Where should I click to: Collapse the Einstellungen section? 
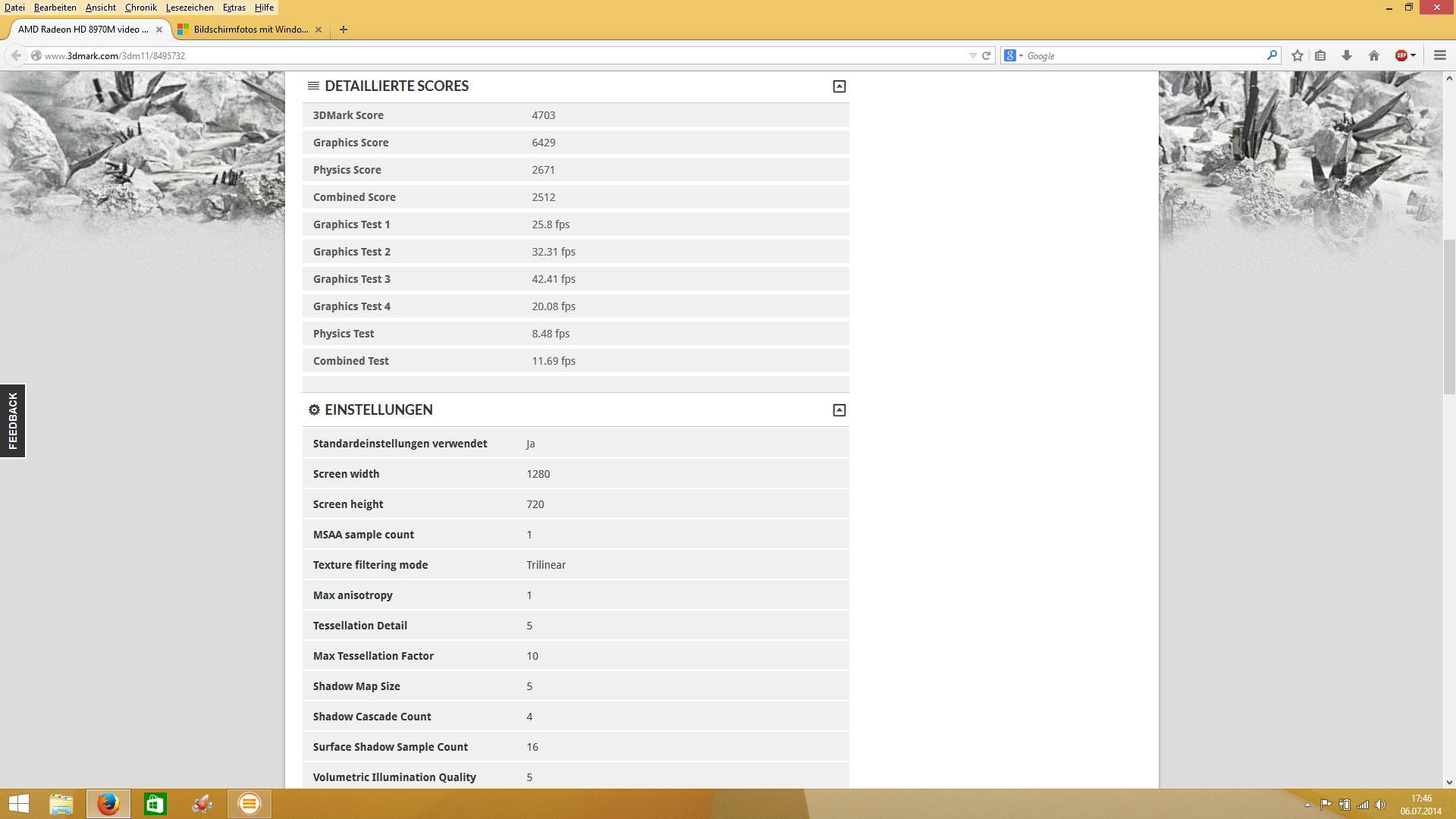pos(839,410)
